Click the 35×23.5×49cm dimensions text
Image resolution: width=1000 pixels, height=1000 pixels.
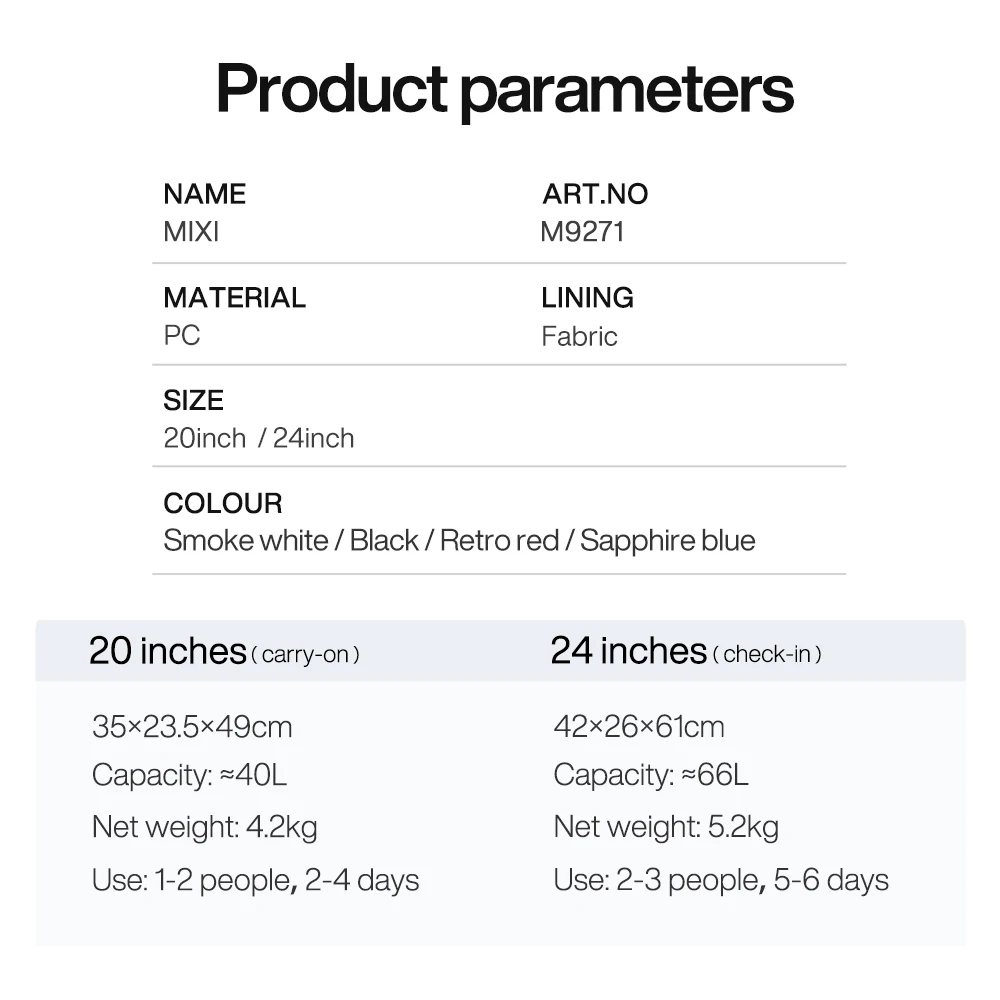pos(192,727)
